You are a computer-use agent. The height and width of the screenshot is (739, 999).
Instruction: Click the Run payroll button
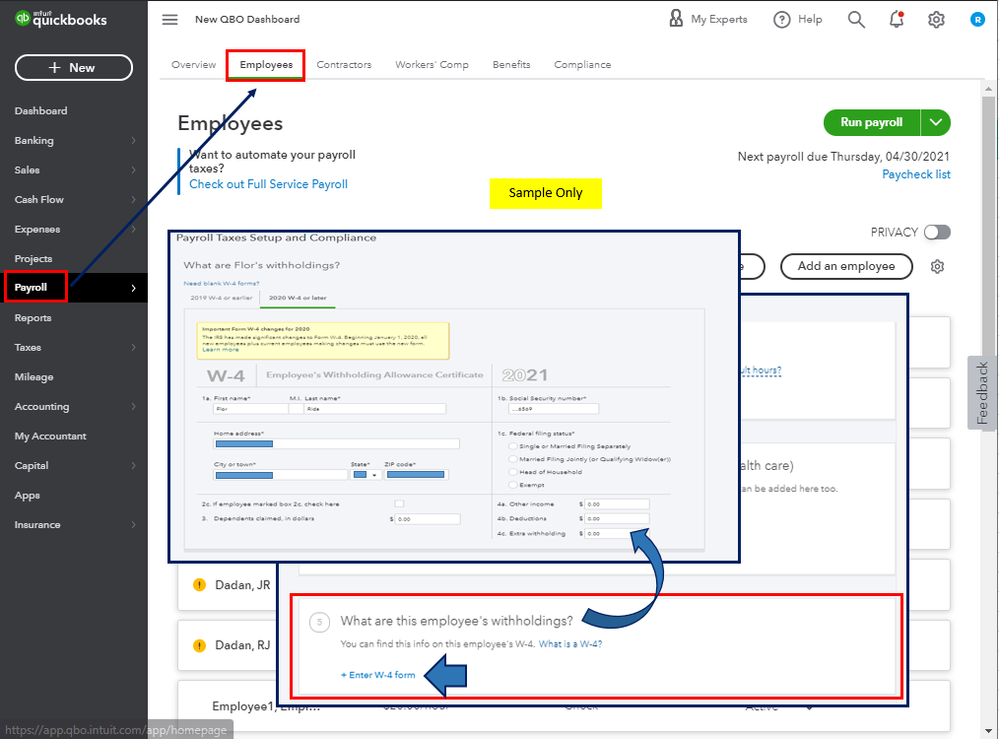pos(871,122)
